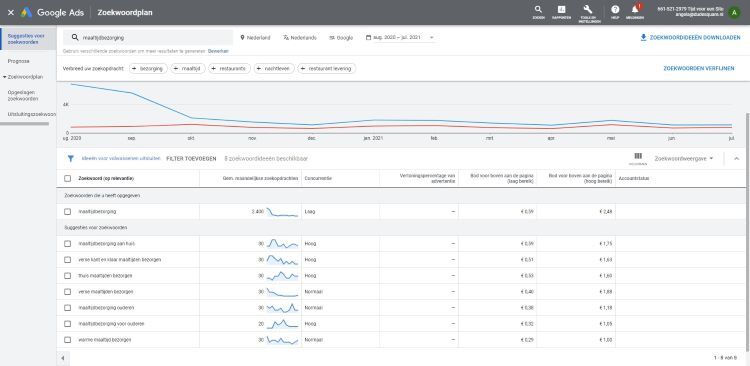The height and width of the screenshot is (366, 750).
Task: Click ZOEKWOORDEN VERFIJNEN
Action: (699, 68)
